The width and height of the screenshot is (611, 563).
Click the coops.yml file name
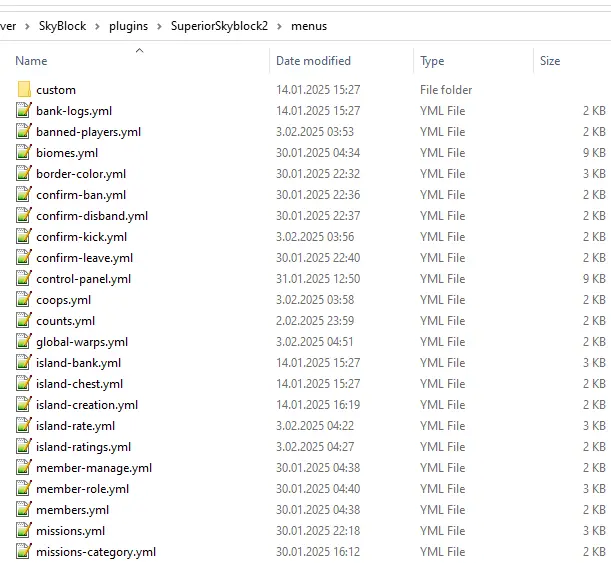[64, 300]
